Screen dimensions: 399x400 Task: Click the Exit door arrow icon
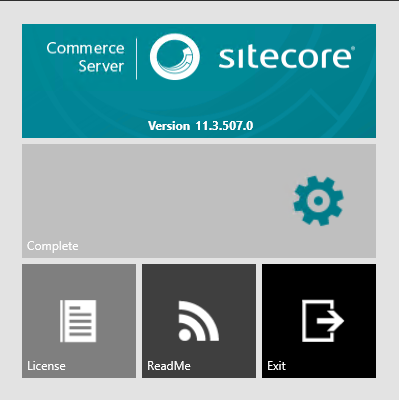click(x=323, y=321)
